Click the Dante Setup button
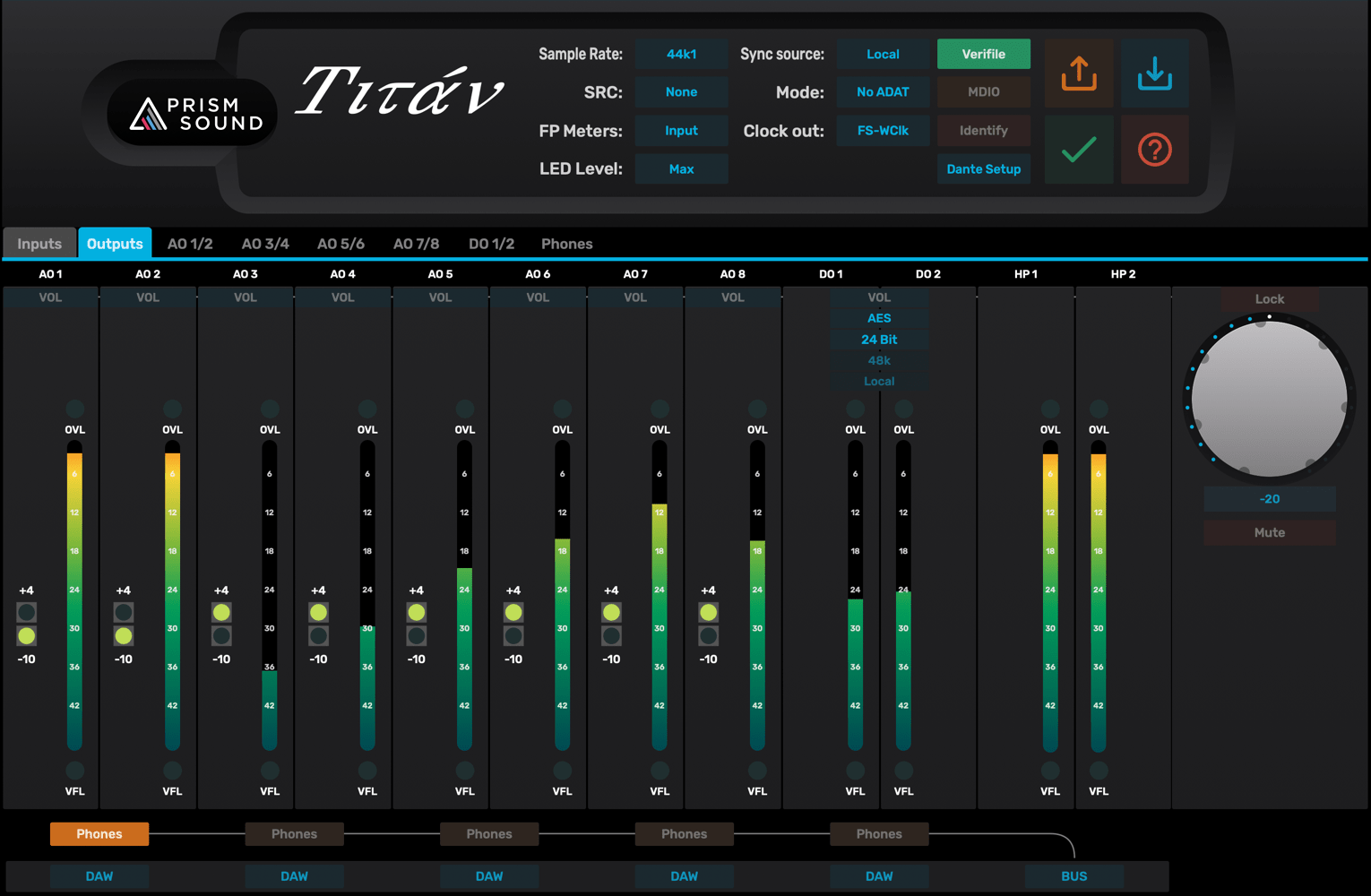Viewport: 1371px width, 896px height. click(983, 169)
